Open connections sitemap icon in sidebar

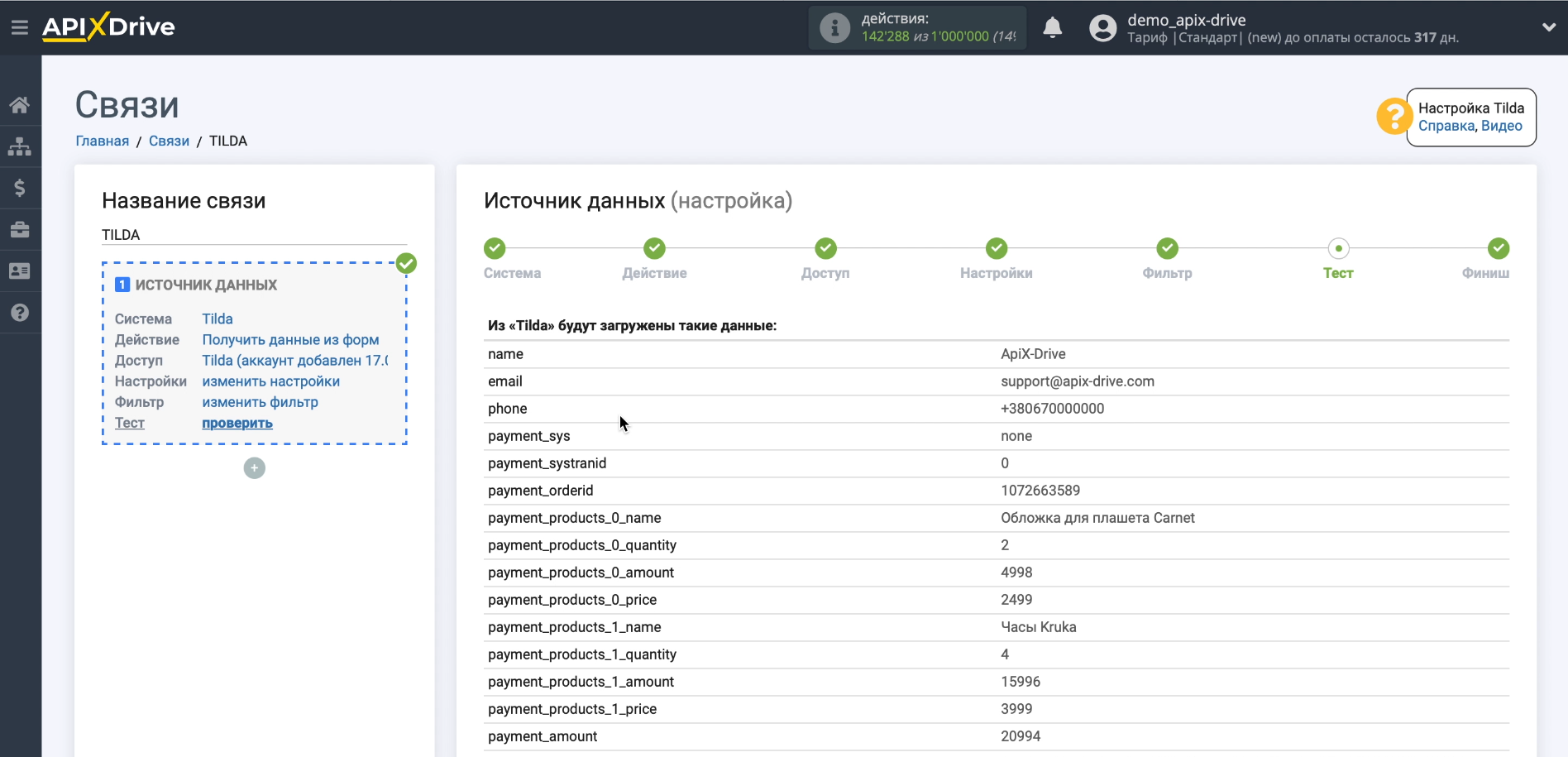pos(20,146)
